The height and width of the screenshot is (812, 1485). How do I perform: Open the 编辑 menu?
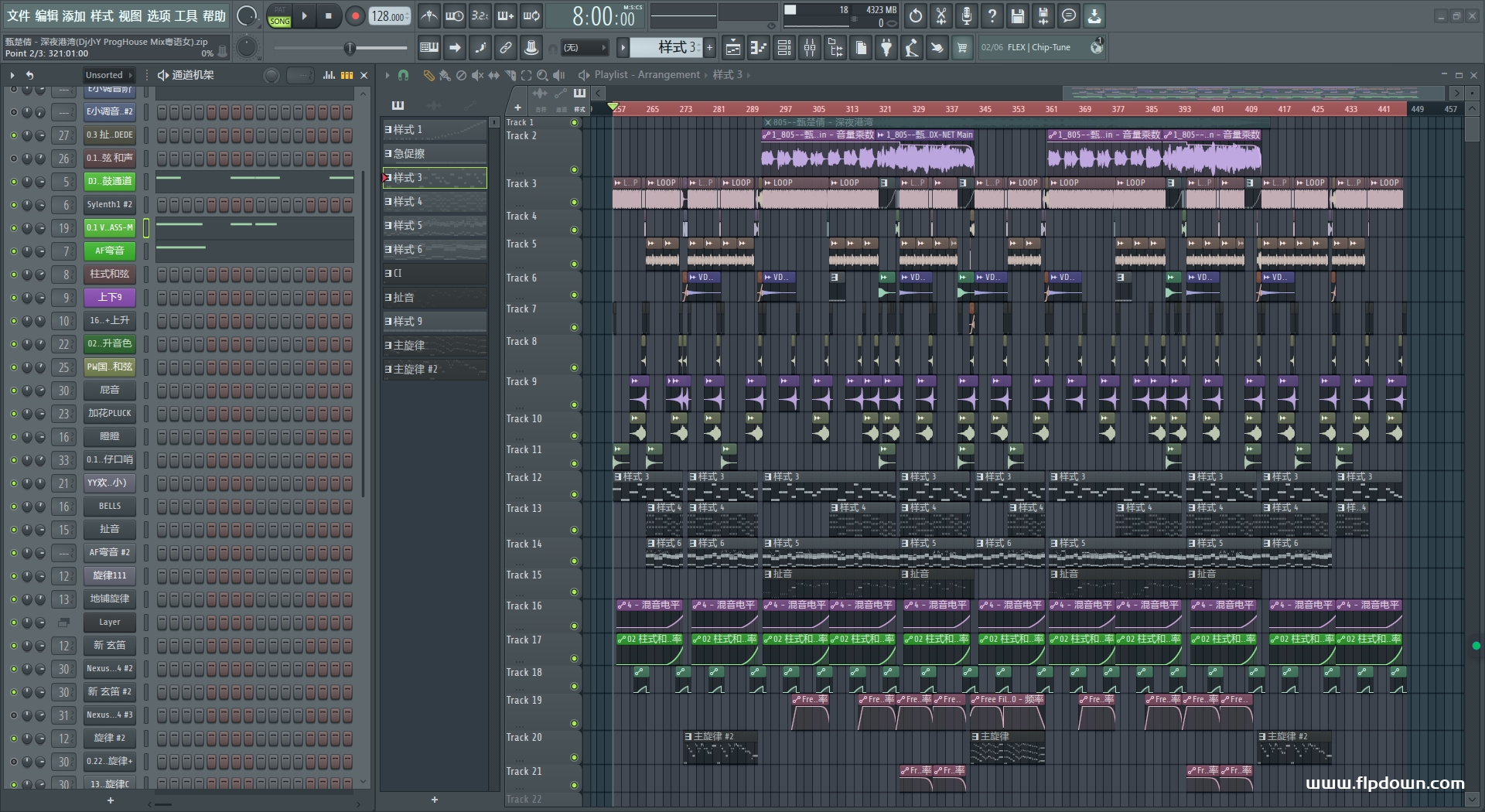(x=46, y=15)
